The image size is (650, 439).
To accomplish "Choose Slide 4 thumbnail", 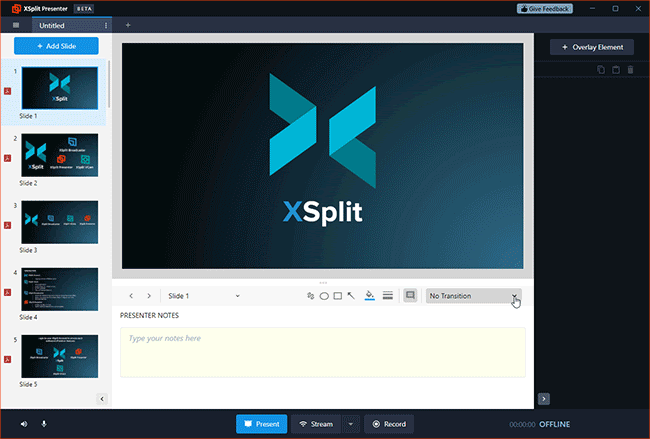I will coord(60,289).
